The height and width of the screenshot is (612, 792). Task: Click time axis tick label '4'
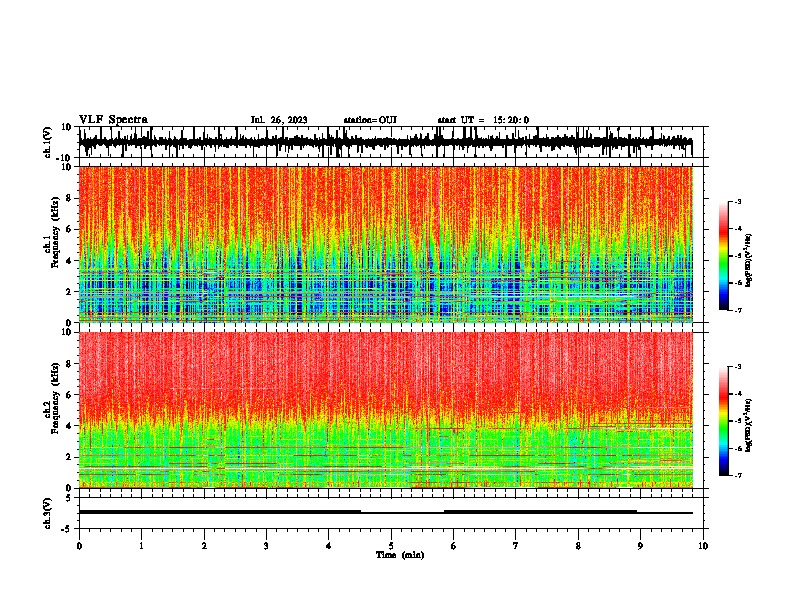point(329,546)
